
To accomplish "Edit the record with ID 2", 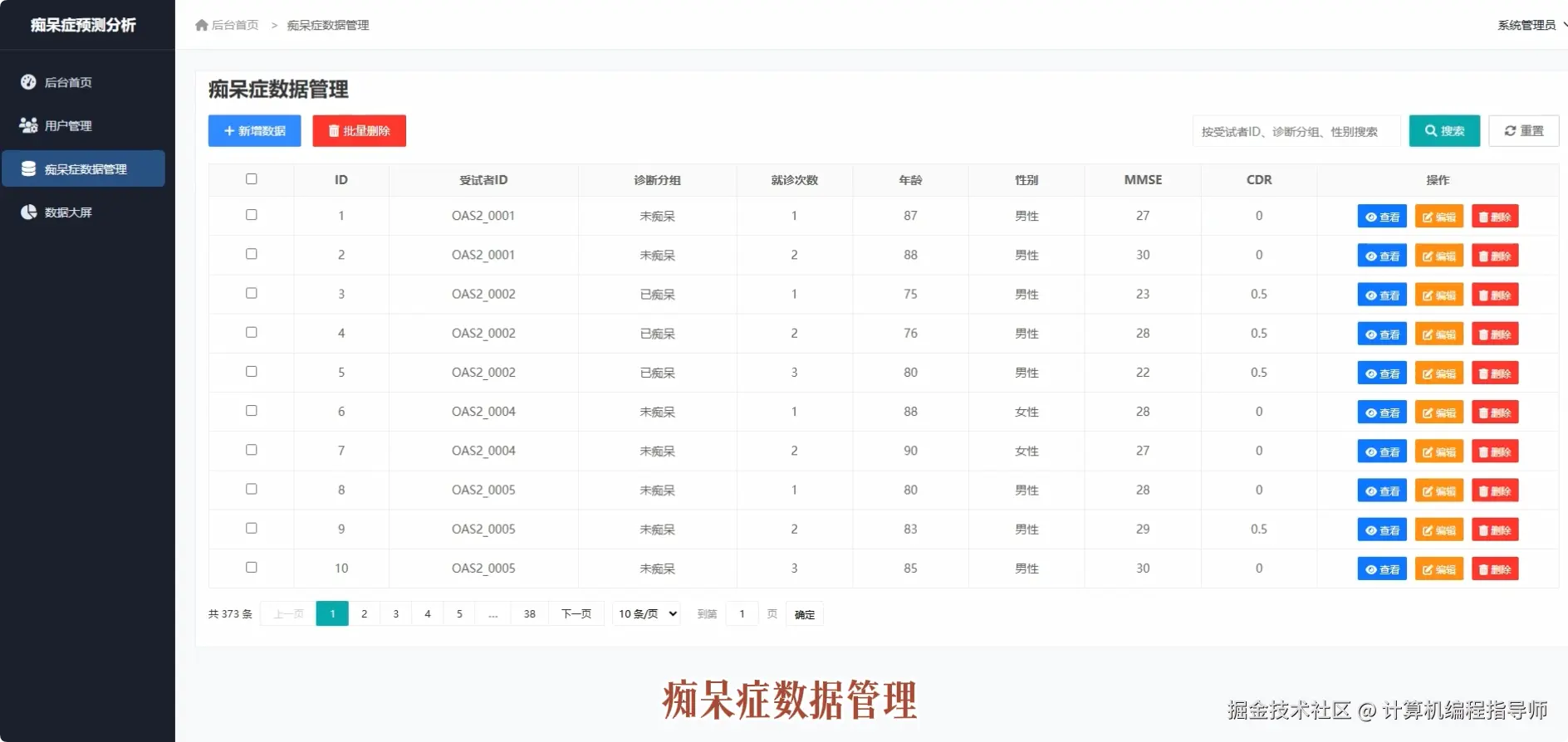I will click(1438, 256).
